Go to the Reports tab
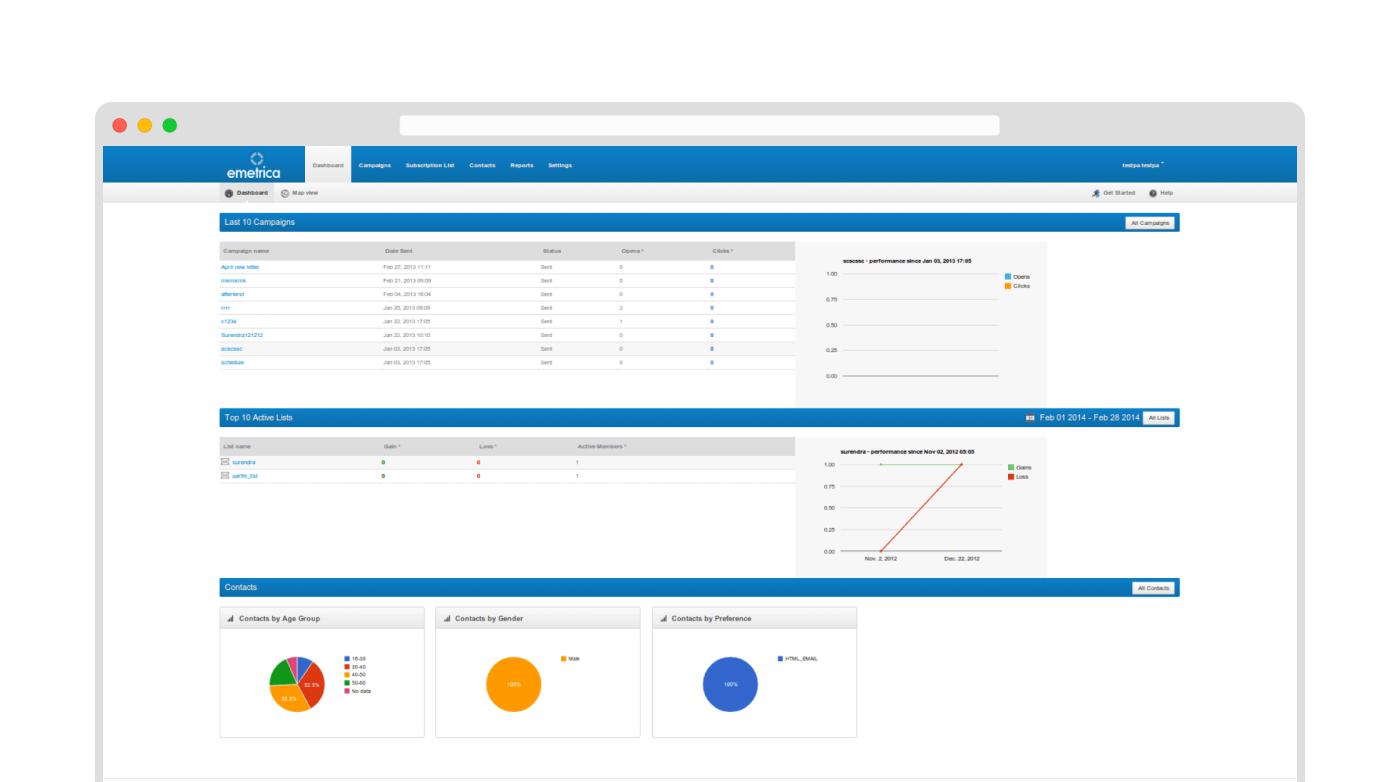Image resolution: width=1400 pixels, height=782 pixels. (x=521, y=165)
